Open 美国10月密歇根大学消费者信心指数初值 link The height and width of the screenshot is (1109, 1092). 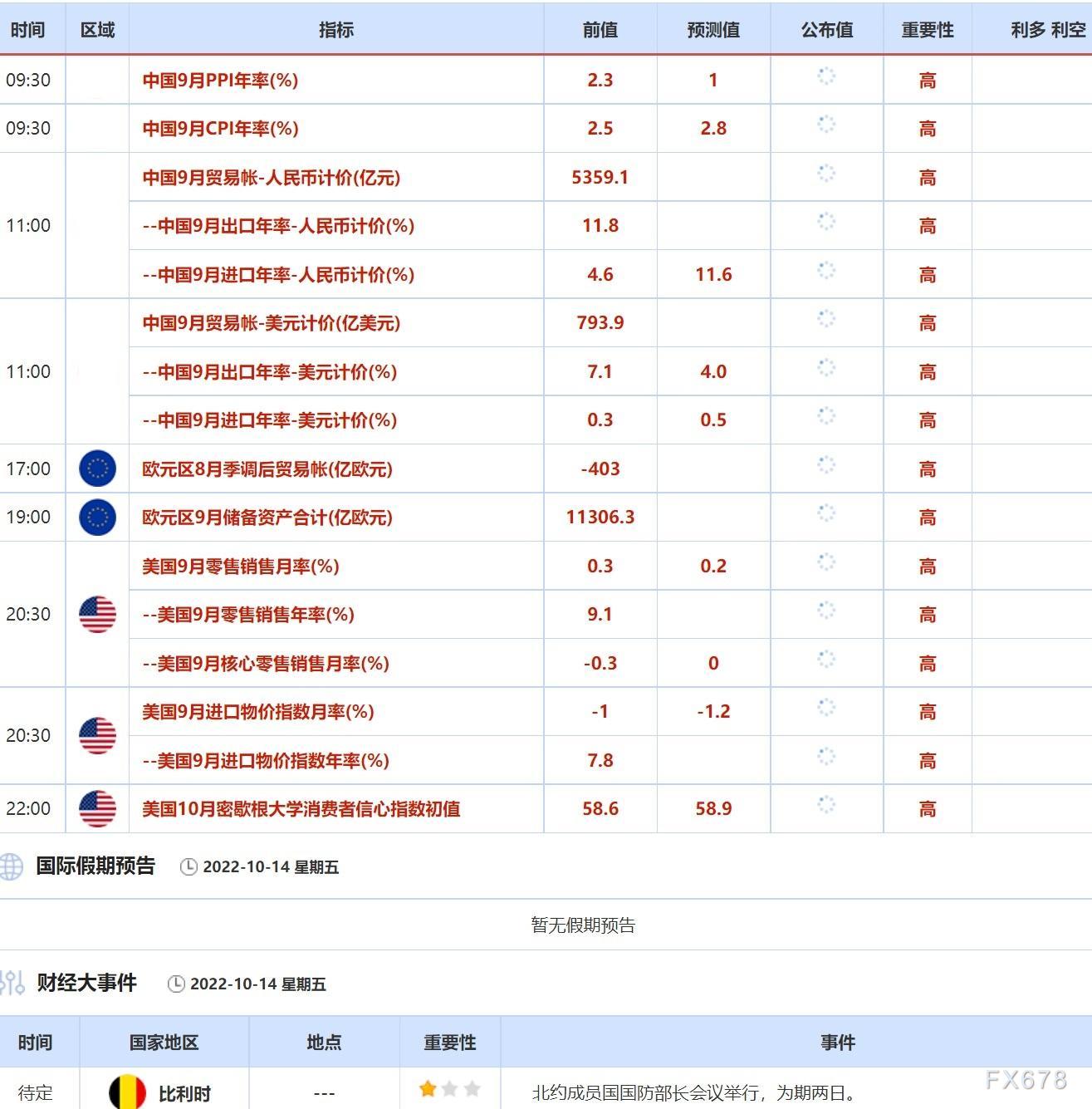301,808
